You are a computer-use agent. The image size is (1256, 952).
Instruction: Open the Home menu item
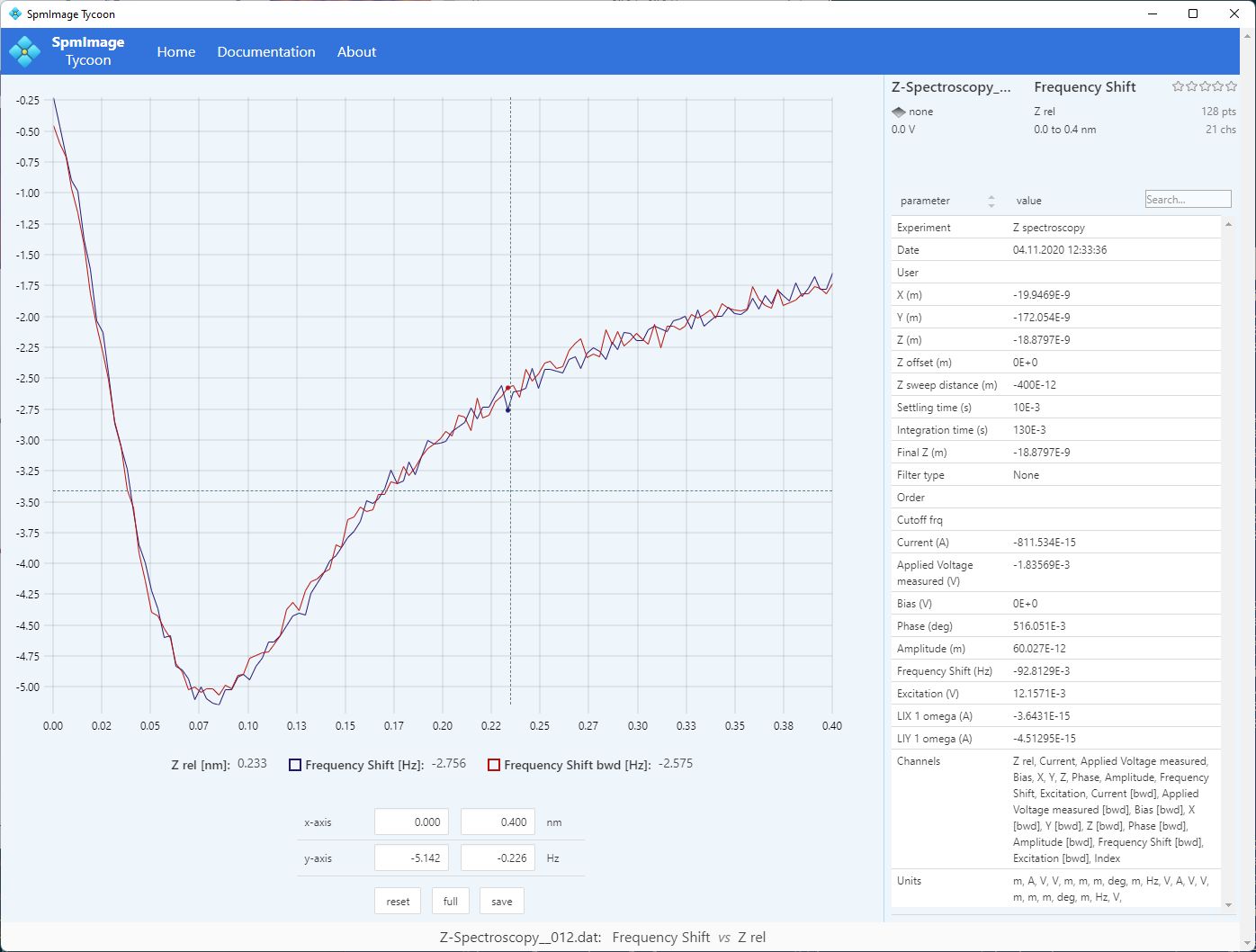tap(175, 52)
